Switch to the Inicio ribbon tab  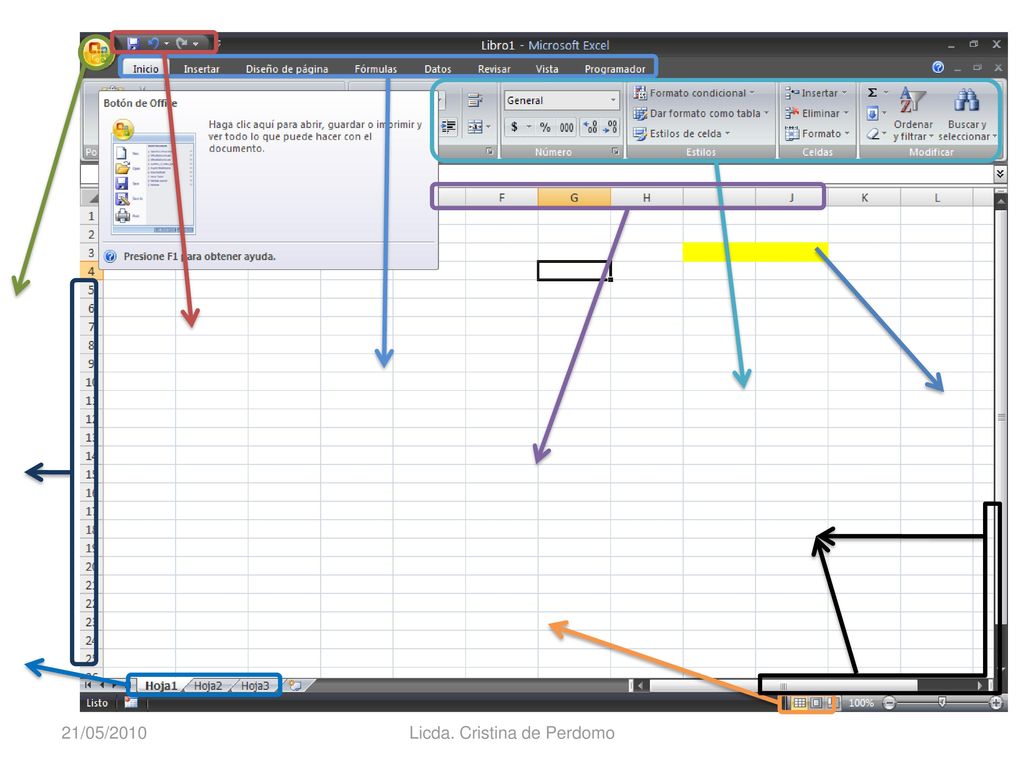(x=145, y=69)
